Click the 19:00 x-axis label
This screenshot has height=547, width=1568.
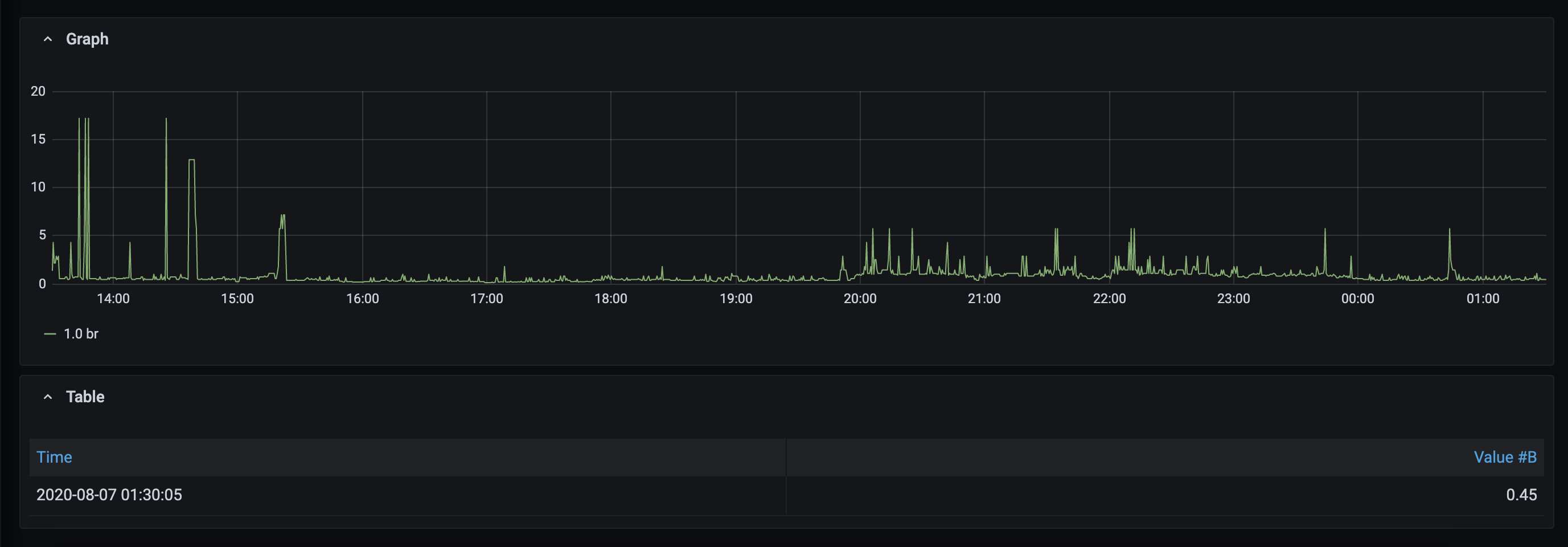[737, 299]
